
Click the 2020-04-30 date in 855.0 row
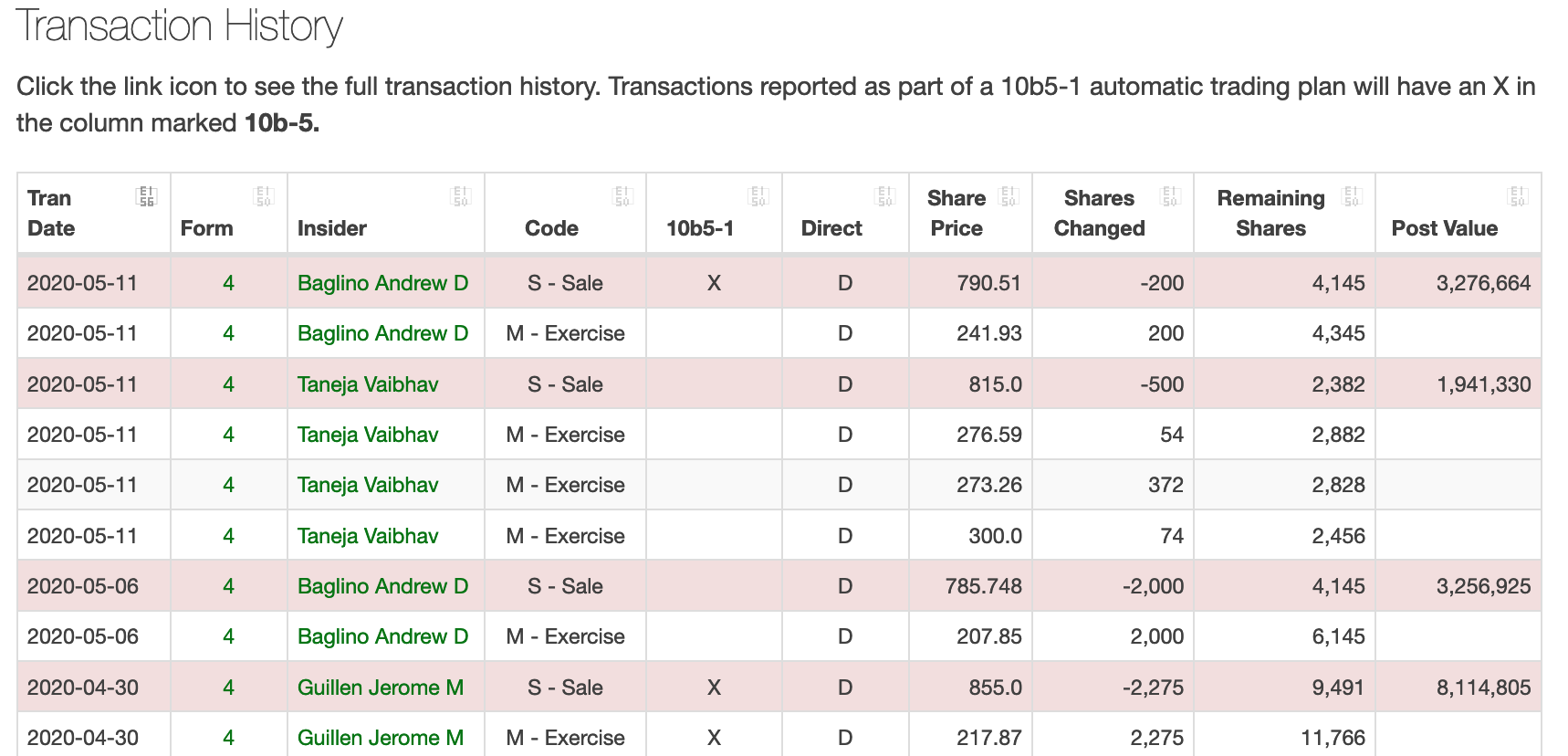83,688
